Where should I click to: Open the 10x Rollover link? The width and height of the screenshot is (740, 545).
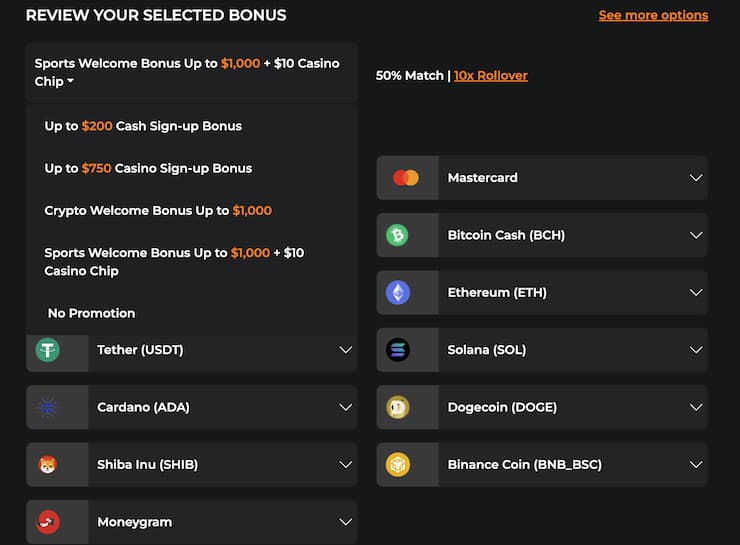[x=491, y=75]
